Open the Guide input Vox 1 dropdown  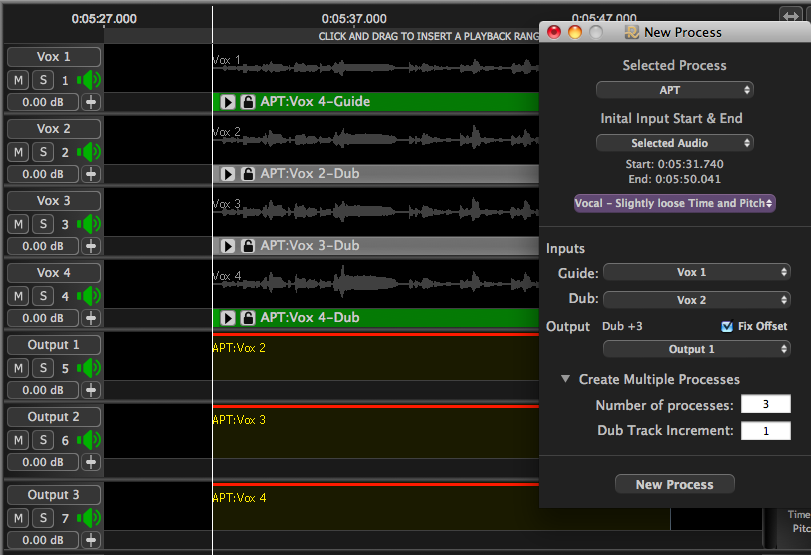(x=696, y=272)
